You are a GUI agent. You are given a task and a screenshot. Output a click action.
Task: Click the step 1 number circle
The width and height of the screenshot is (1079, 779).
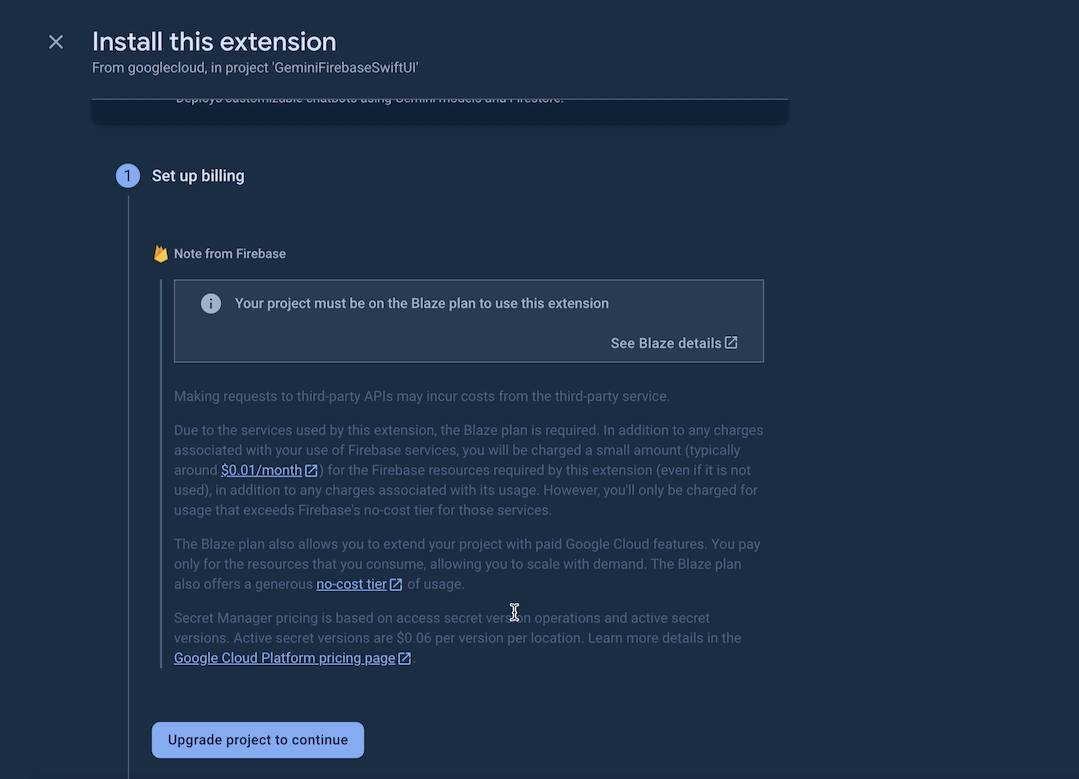[x=128, y=176]
